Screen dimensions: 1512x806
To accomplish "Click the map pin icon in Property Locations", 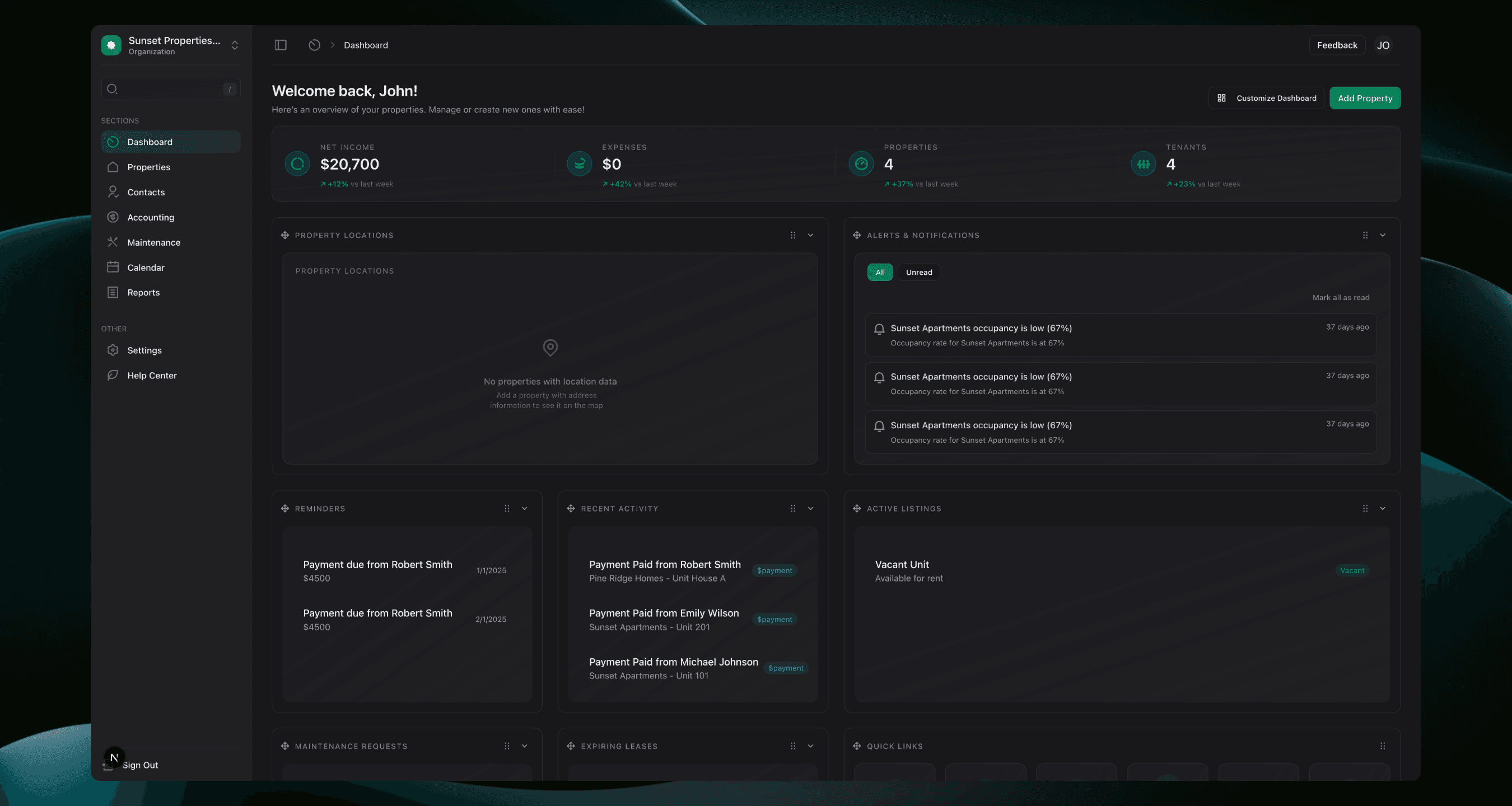I will tap(550, 348).
